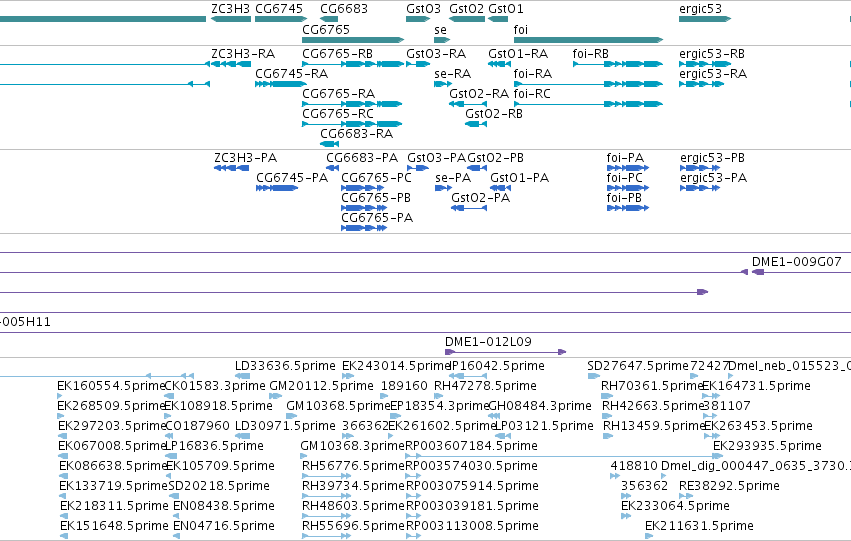Select the DME1-012L09 clone label
Image resolution: width=851 pixels, height=541 pixels.
click(488, 342)
